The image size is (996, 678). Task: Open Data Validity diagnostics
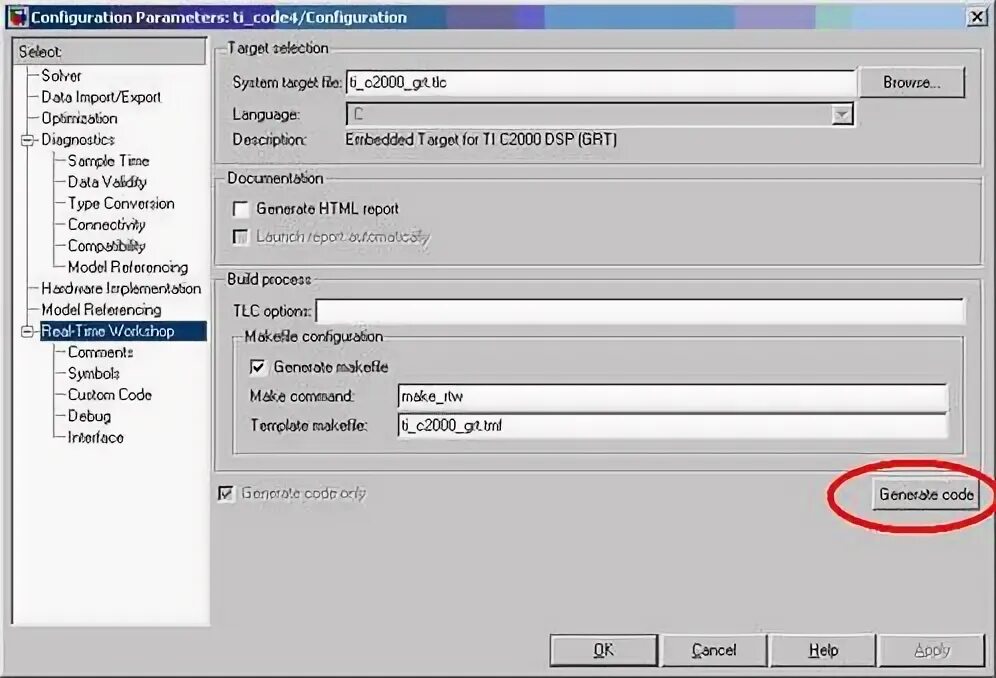tap(107, 182)
